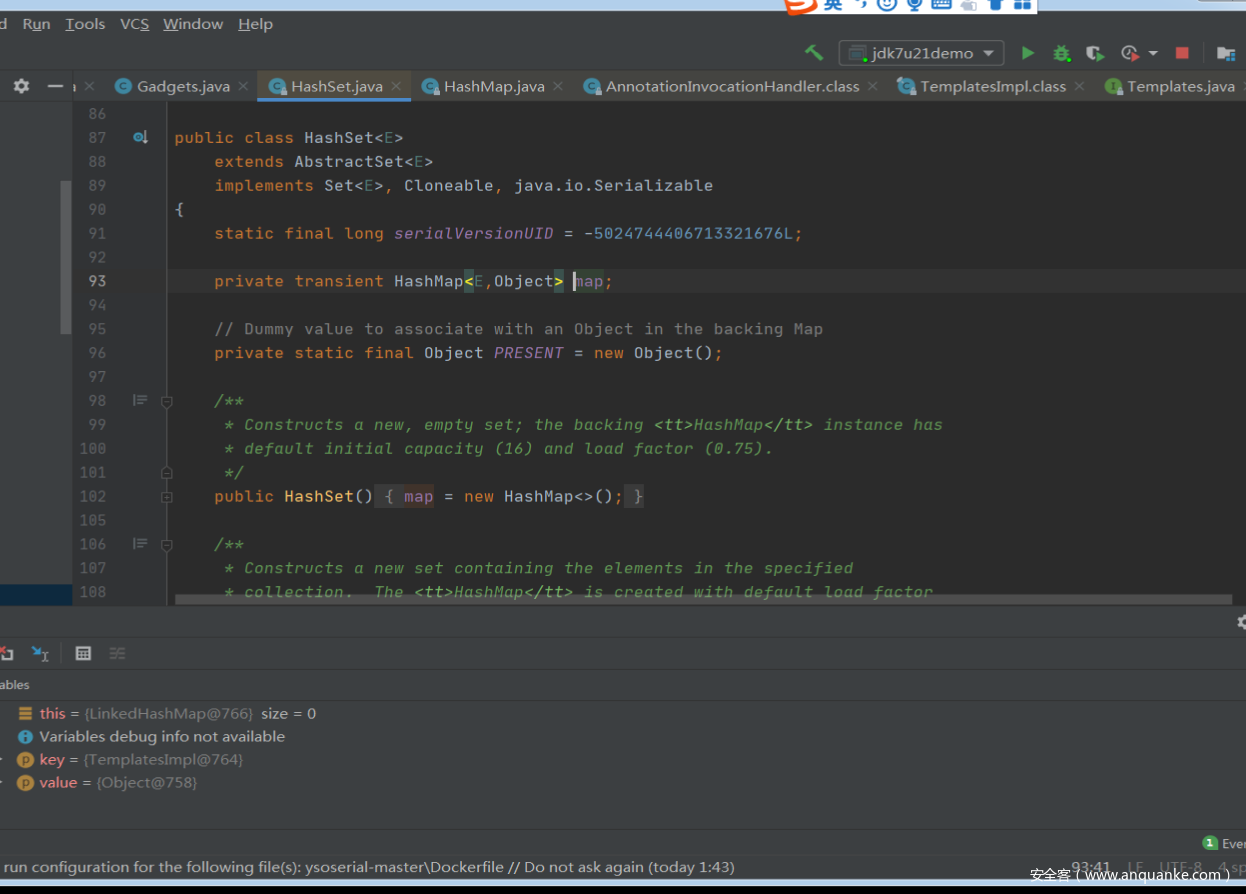The height and width of the screenshot is (894, 1246).
Task: Open the Window menu
Action: click(193, 24)
